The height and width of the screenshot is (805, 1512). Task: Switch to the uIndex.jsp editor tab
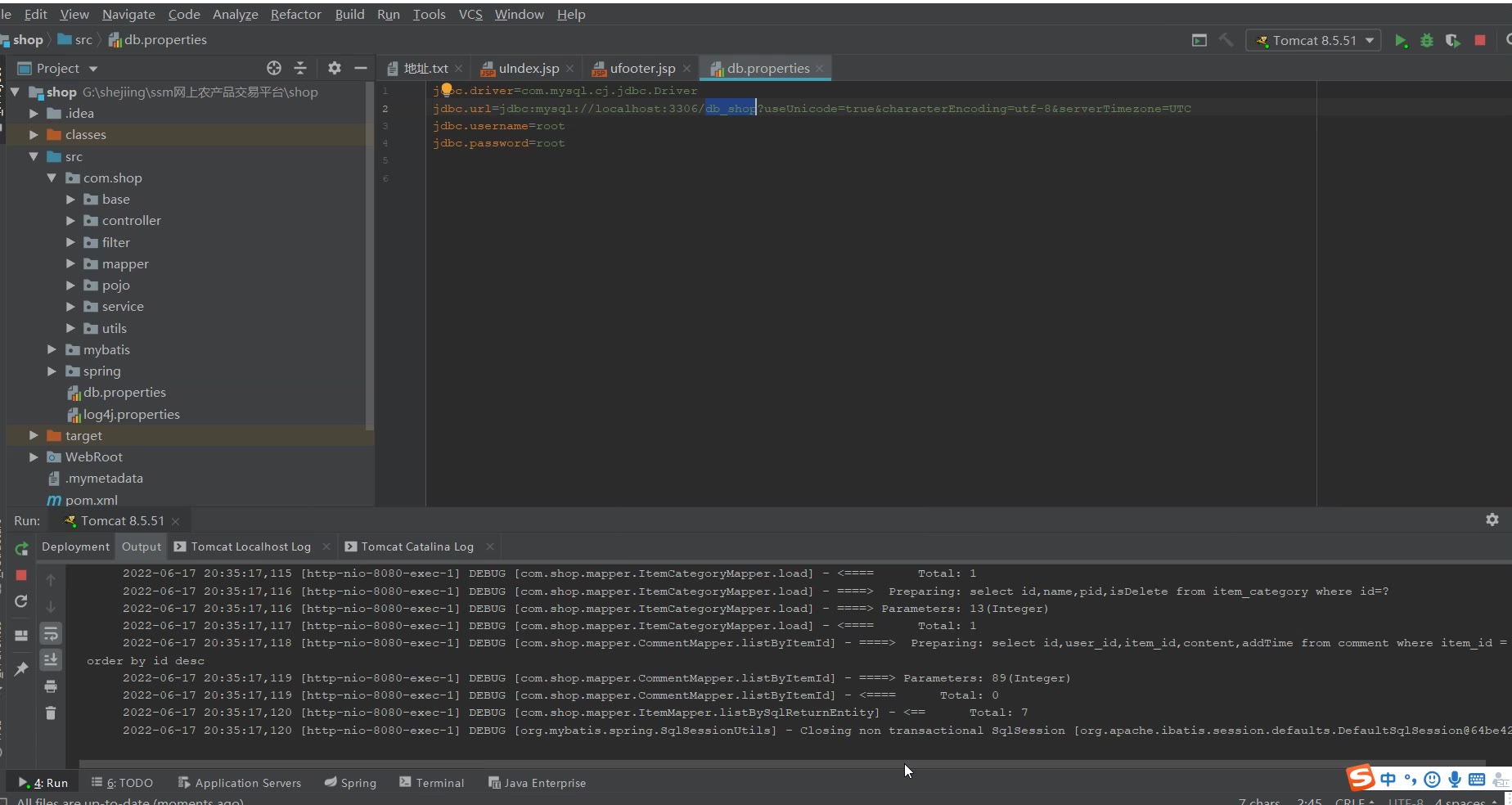pos(528,69)
